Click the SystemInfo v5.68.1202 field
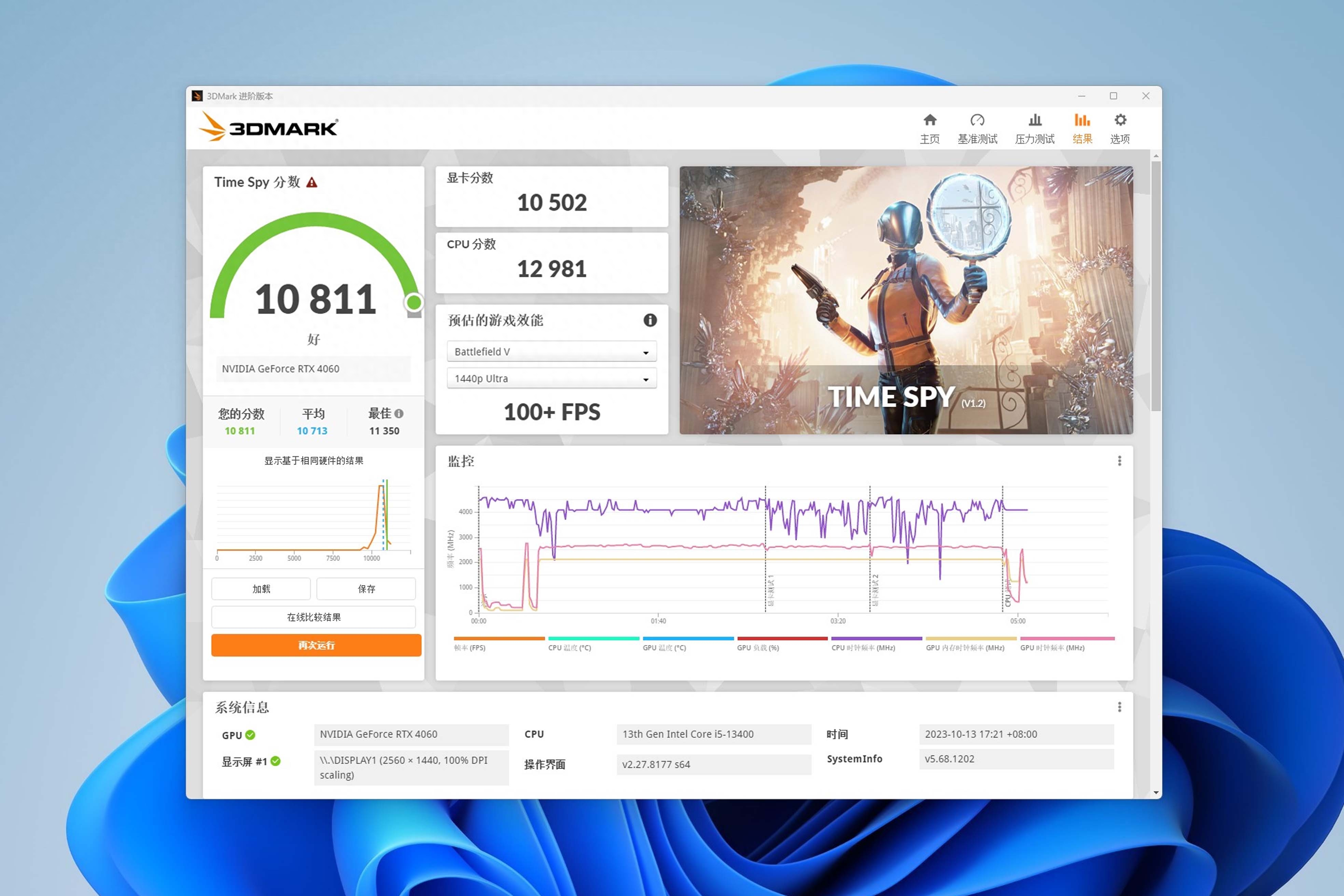Image resolution: width=1344 pixels, height=896 pixels. click(1017, 759)
